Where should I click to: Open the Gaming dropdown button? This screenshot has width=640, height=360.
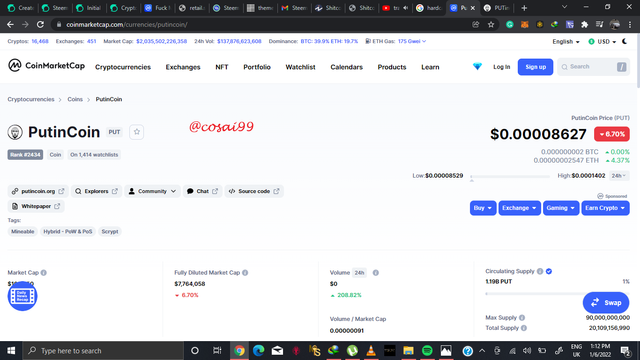[561, 208]
